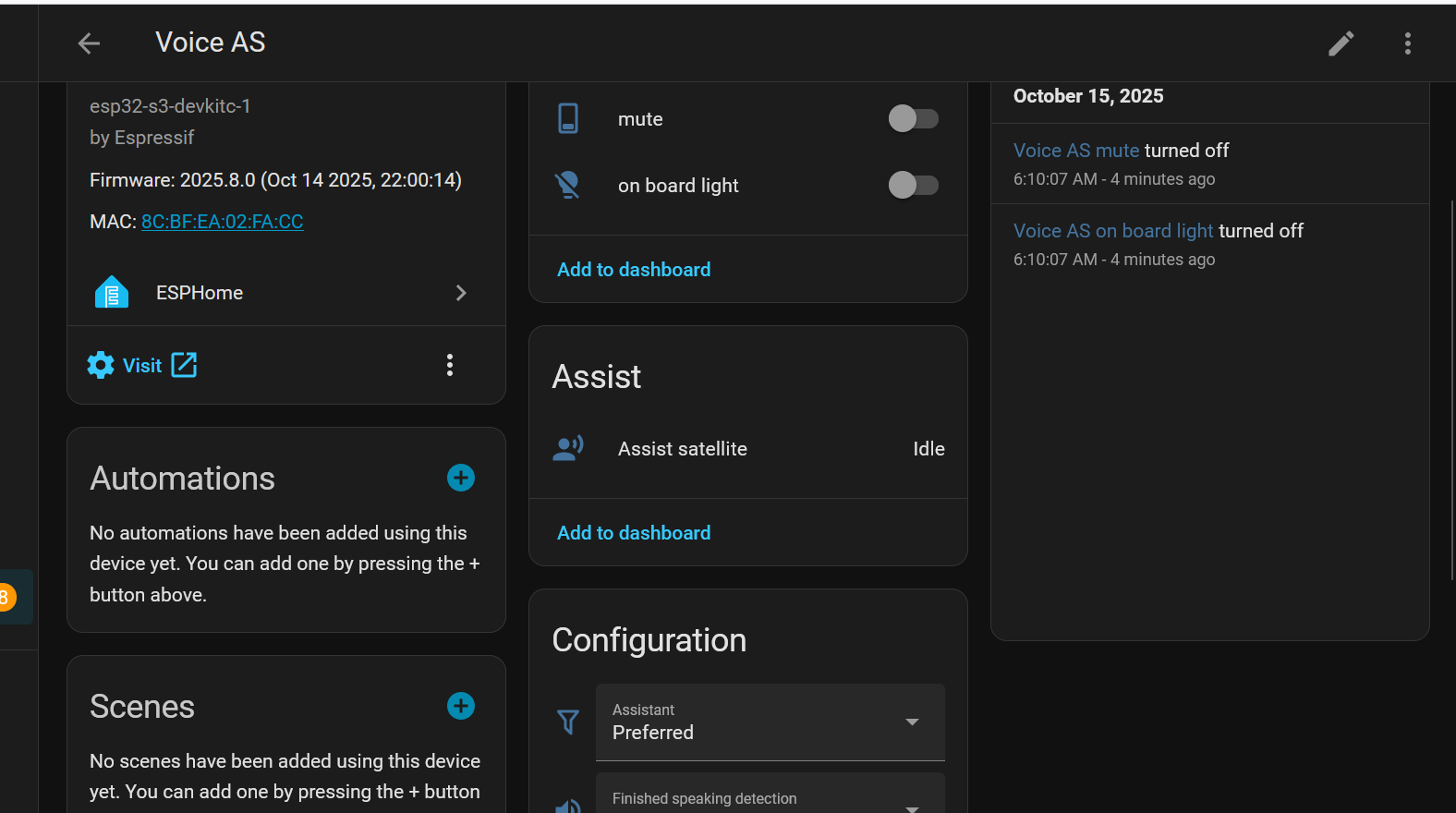Expand the ESPHome integration chevron
Image resolution: width=1456 pixels, height=813 pixels.
[x=461, y=293]
